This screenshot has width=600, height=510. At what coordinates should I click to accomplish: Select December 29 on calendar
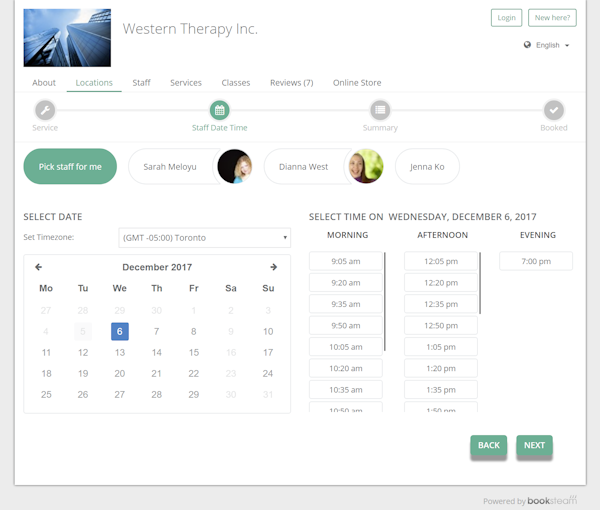point(194,394)
